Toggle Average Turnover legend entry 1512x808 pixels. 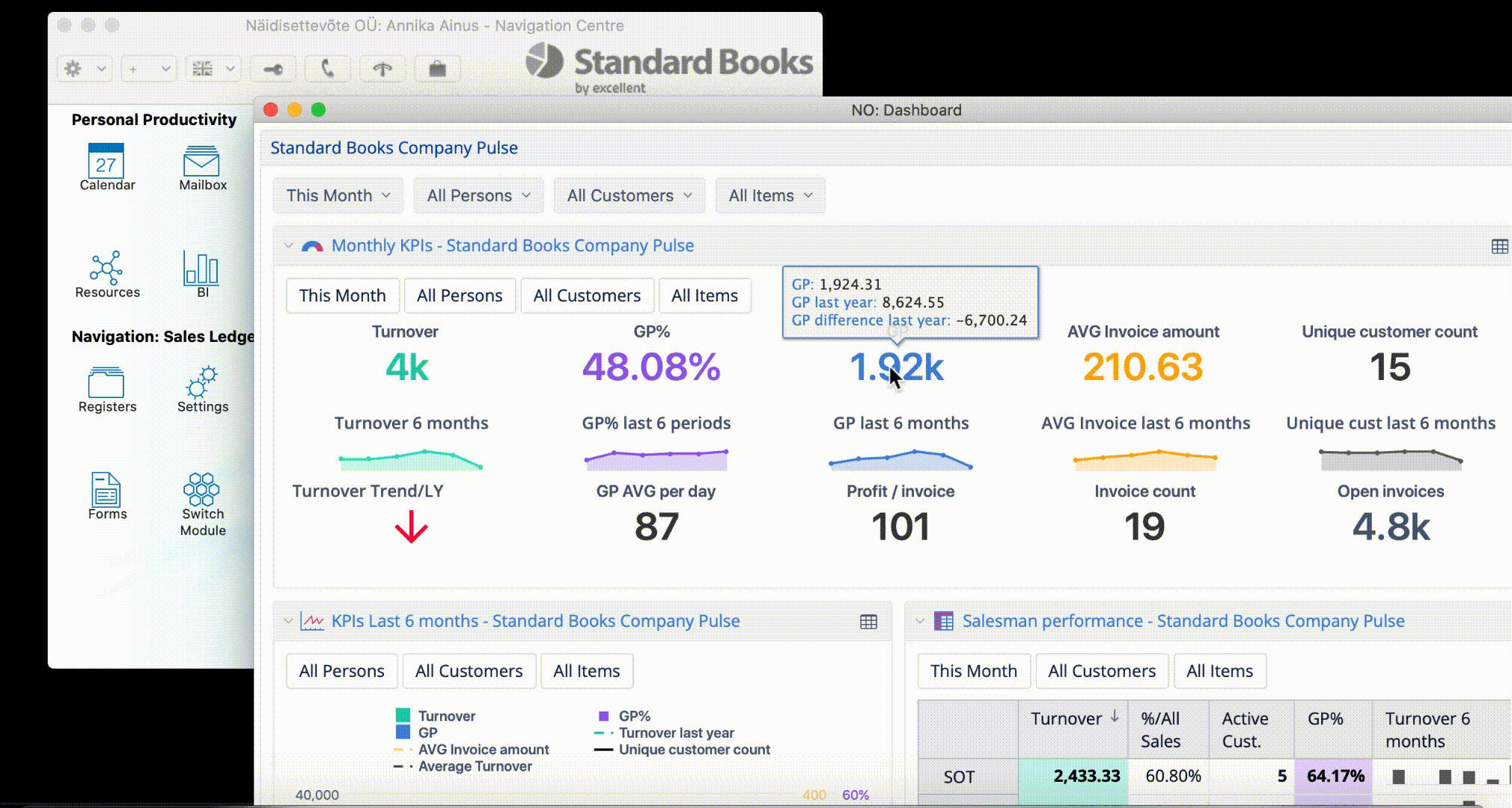tap(463, 766)
